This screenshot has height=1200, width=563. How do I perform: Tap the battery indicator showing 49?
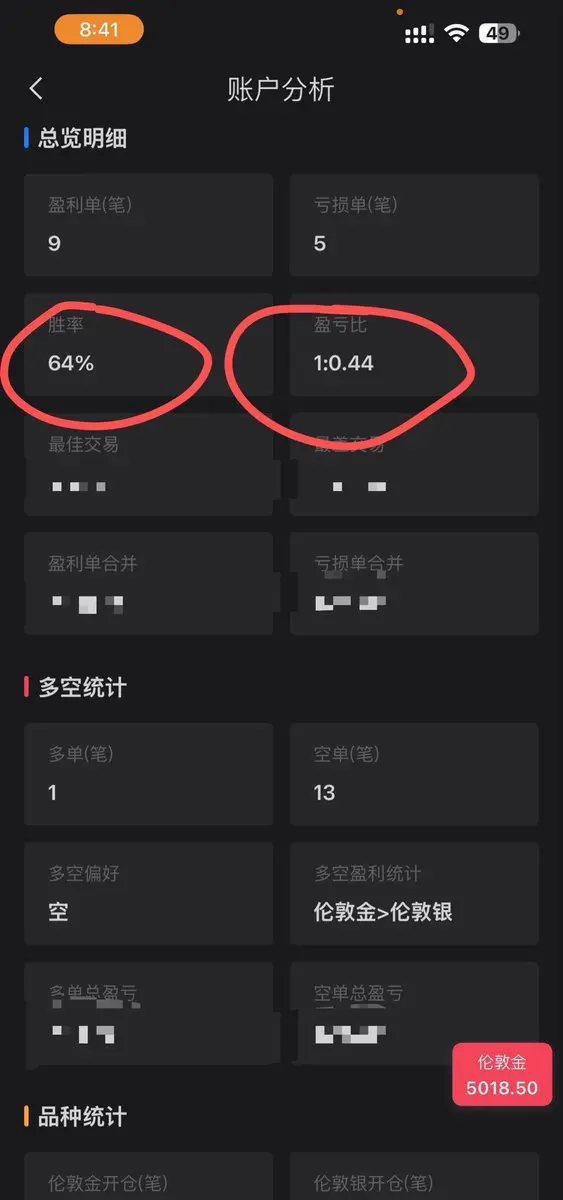[500, 33]
